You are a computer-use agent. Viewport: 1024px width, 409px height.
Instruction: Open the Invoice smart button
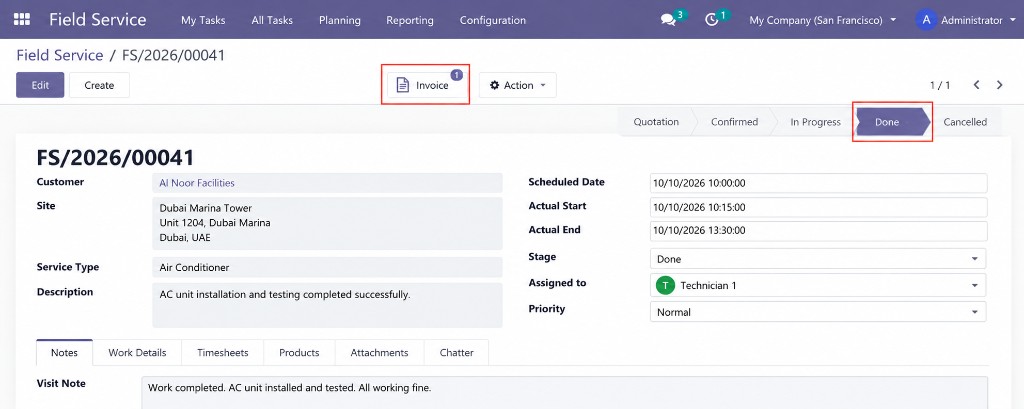426,85
